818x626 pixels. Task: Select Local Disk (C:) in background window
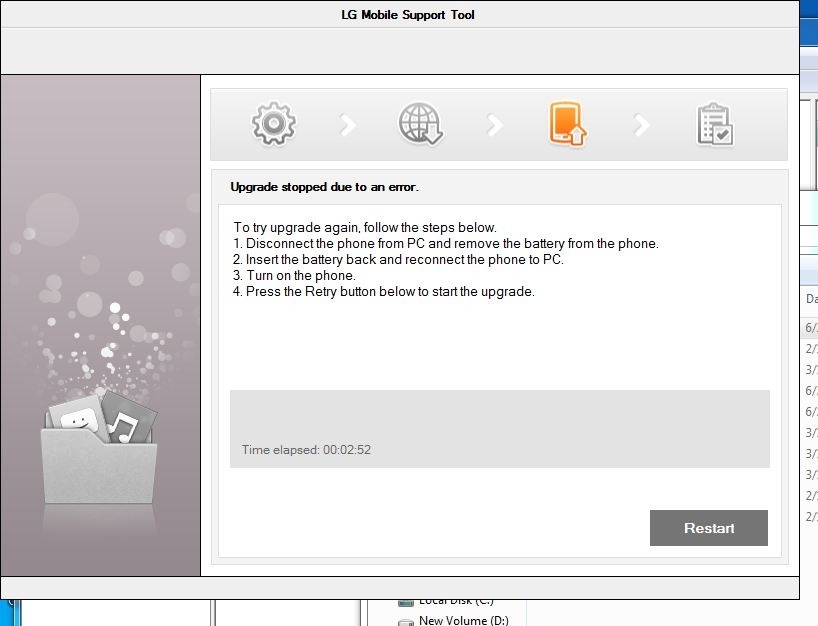tap(456, 602)
